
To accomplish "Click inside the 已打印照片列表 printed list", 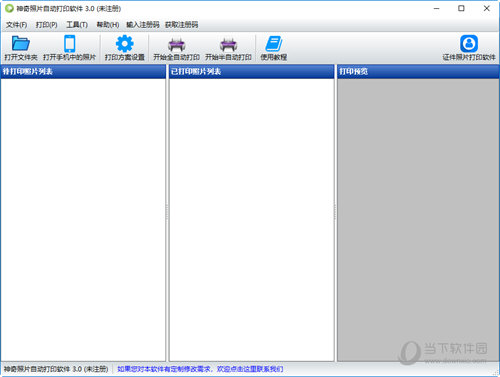I will tap(252, 220).
